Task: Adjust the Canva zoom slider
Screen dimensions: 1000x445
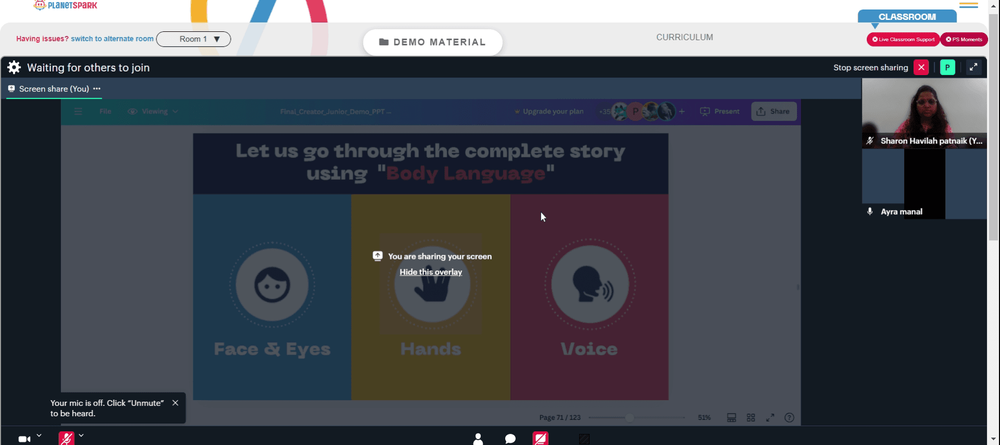Action: [629, 418]
